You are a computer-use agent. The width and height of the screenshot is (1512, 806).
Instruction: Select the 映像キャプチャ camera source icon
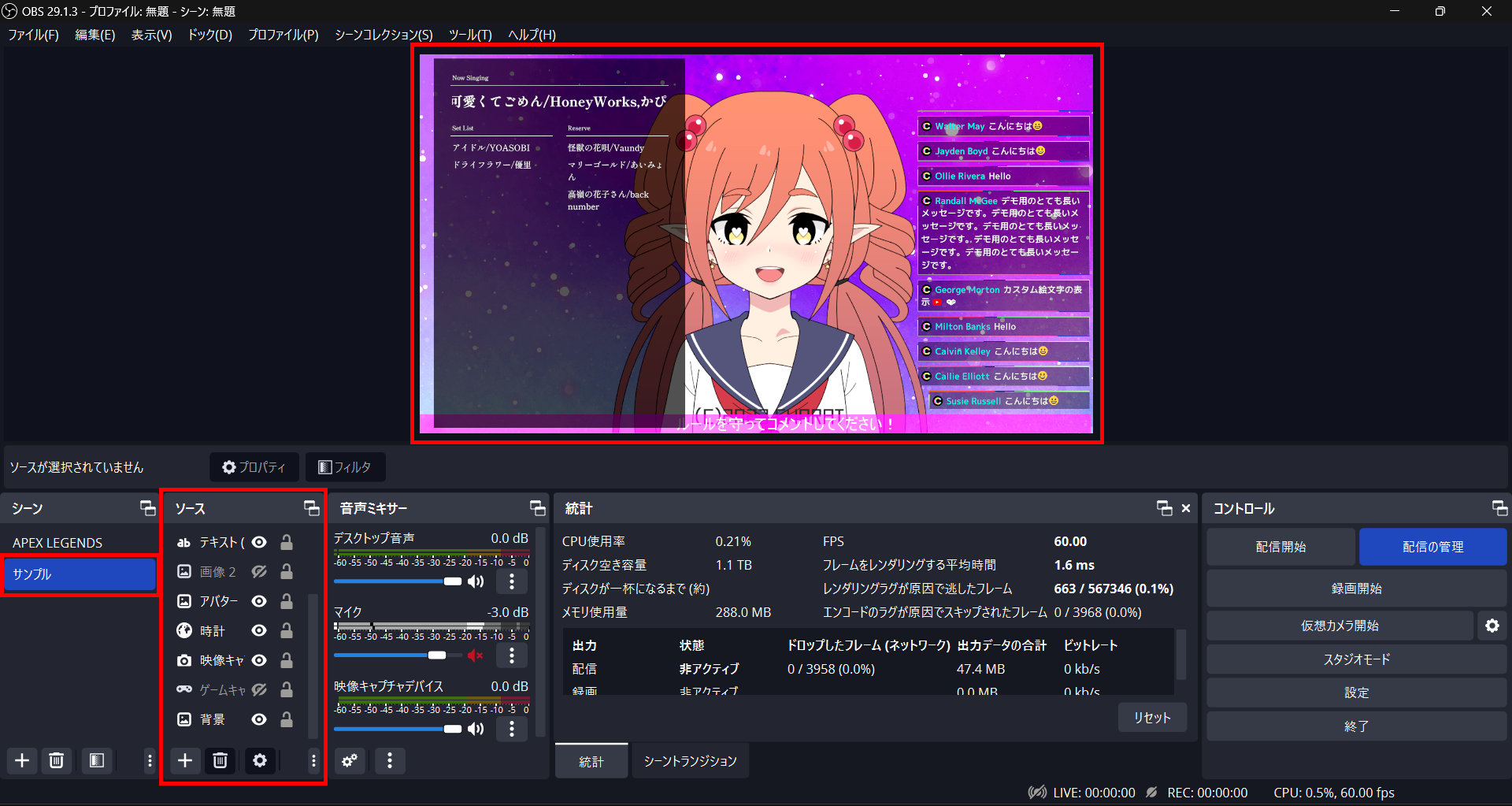[x=183, y=660]
